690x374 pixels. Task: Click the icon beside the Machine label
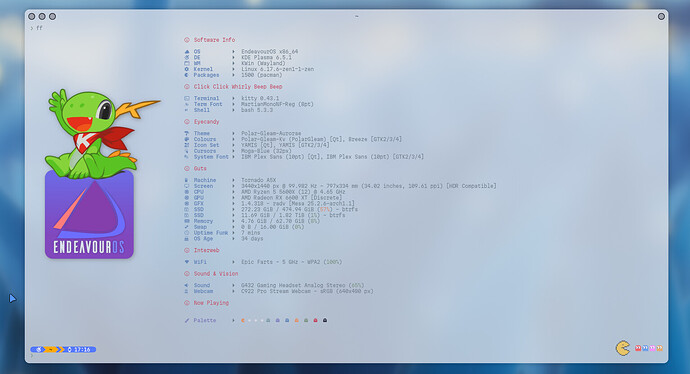click(187, 180)
